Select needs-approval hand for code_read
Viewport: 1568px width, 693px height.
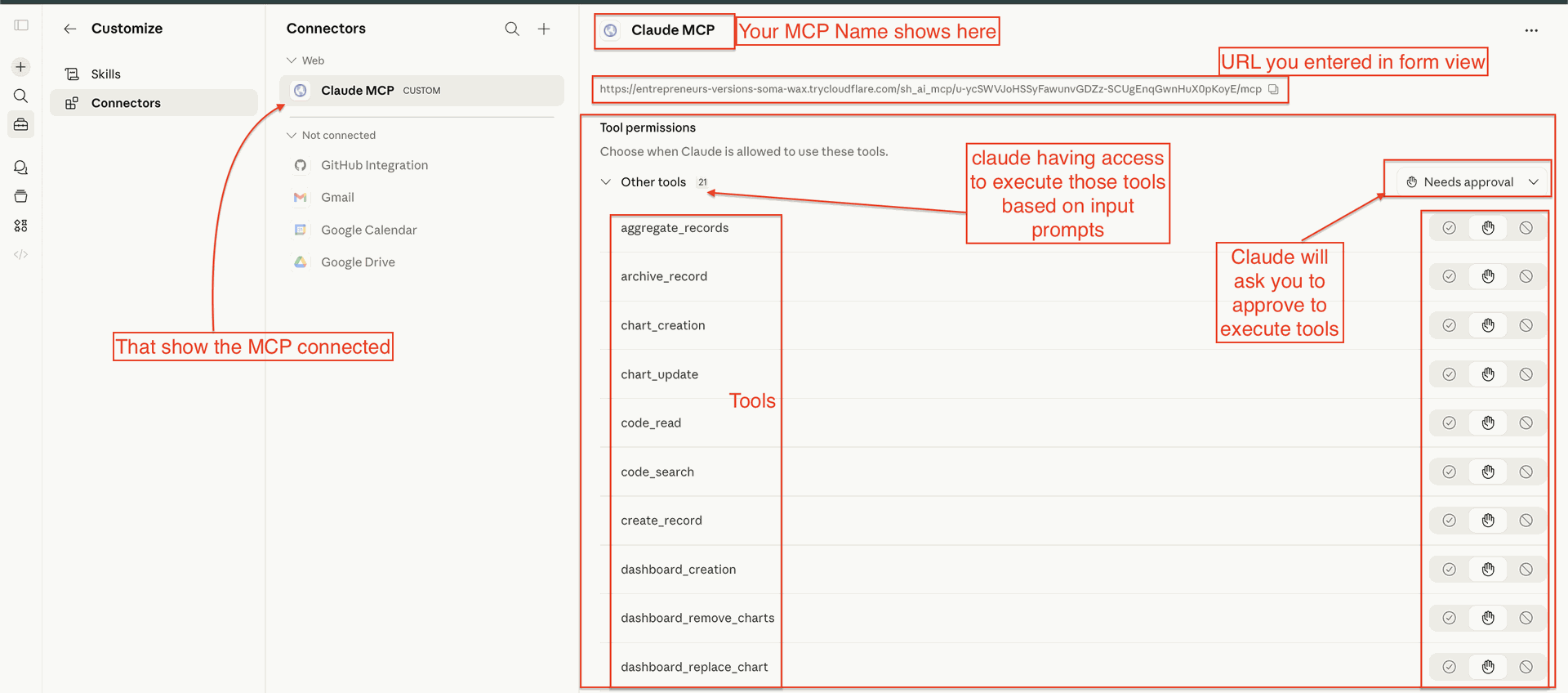(1488, 423)
